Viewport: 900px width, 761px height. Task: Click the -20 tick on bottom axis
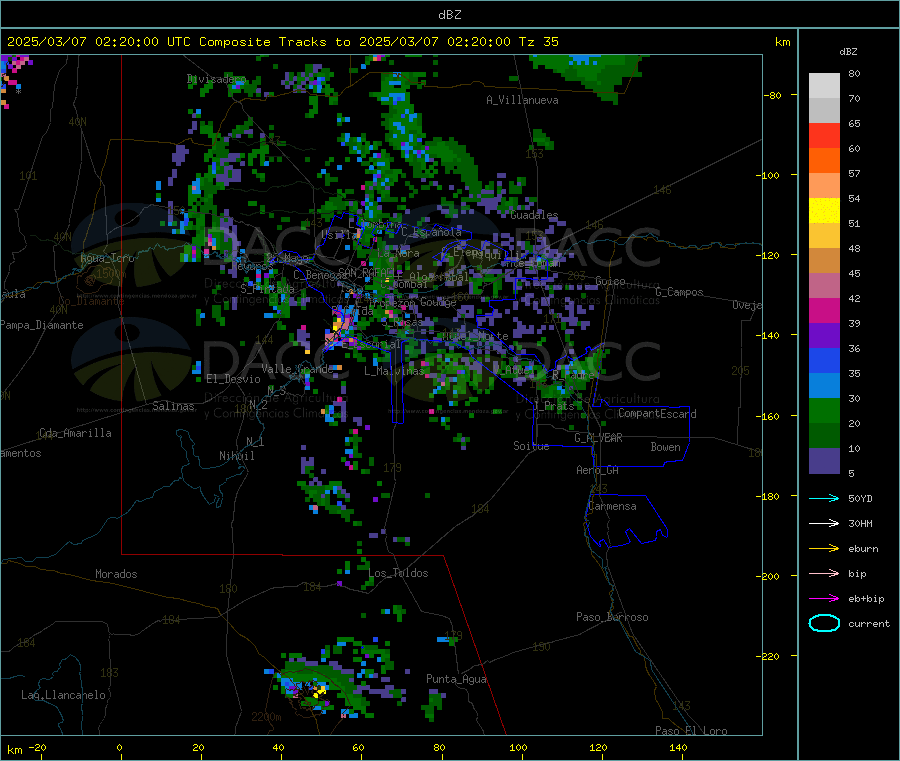(37, 747)
